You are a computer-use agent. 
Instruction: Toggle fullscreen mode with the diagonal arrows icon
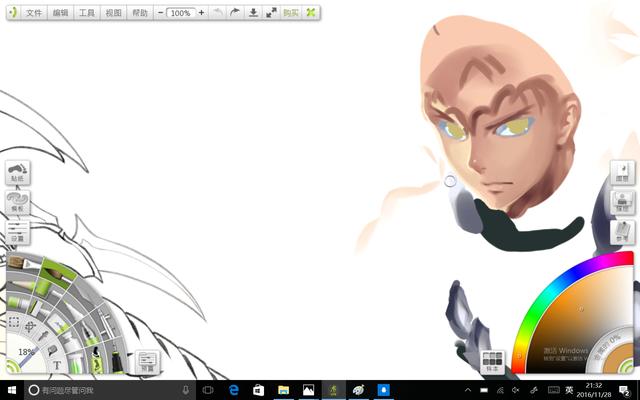click(x=271, y=13)
